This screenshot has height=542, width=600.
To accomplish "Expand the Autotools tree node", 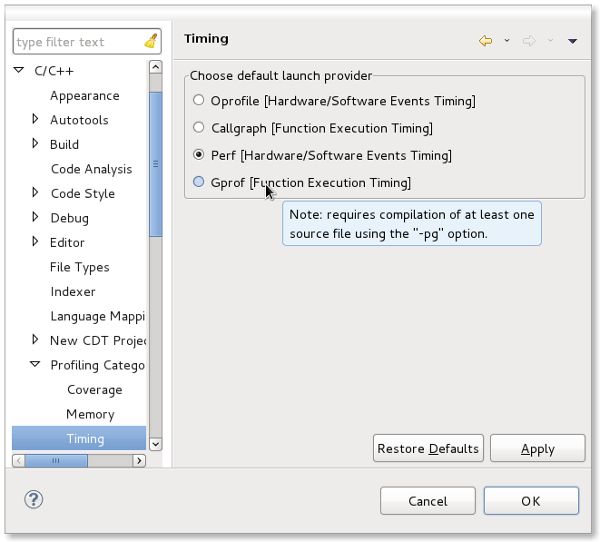I will [35, 119].
